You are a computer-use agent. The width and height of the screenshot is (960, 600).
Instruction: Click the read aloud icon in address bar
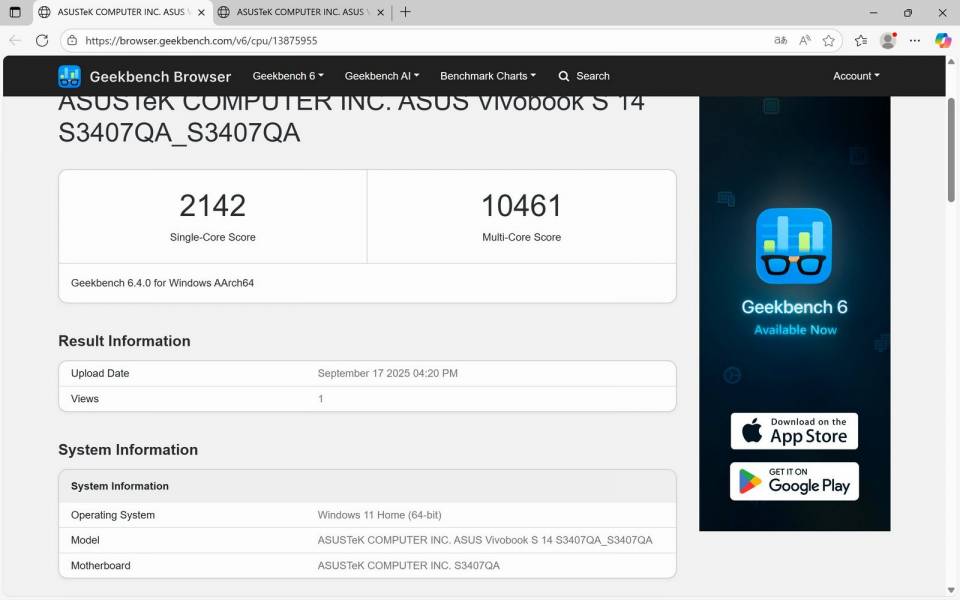pos(805,41)
